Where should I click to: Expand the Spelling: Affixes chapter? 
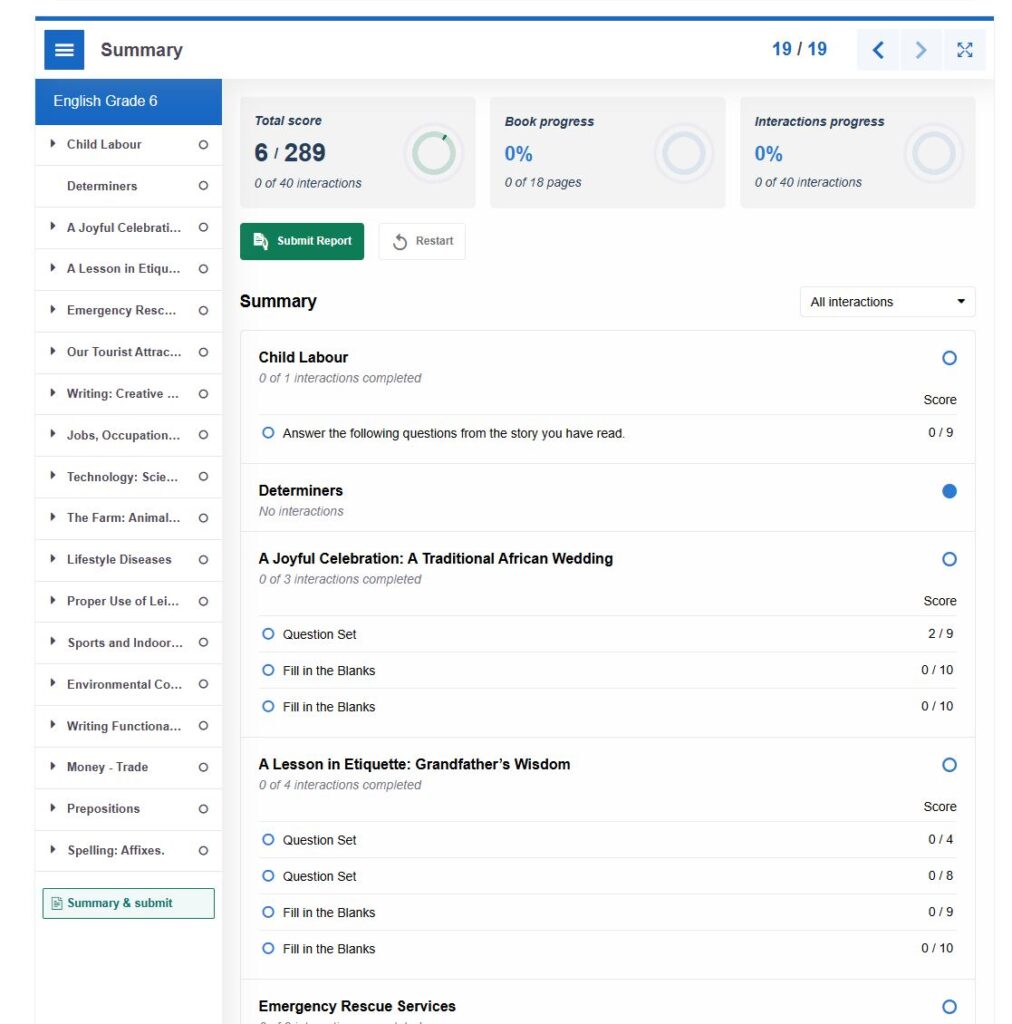(x=52, y=850)
